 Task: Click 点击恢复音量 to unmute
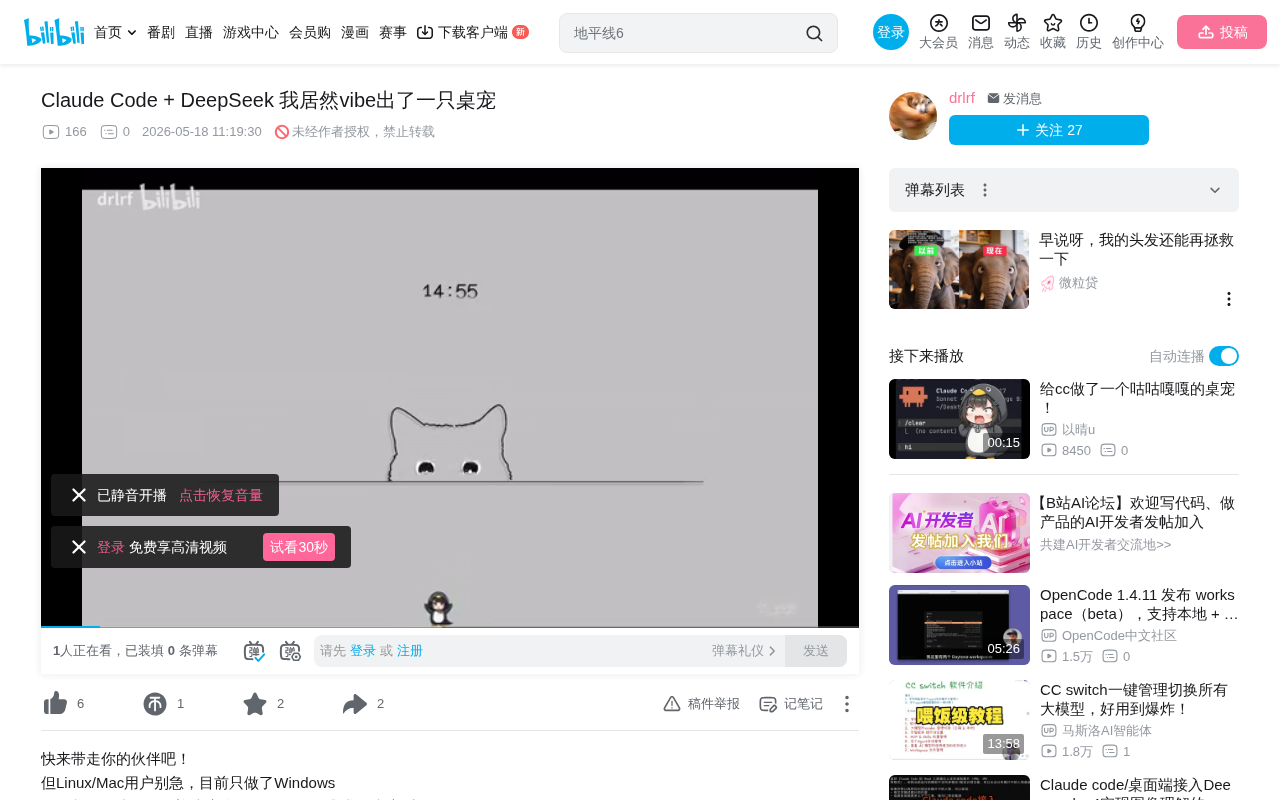click(221, 495)
